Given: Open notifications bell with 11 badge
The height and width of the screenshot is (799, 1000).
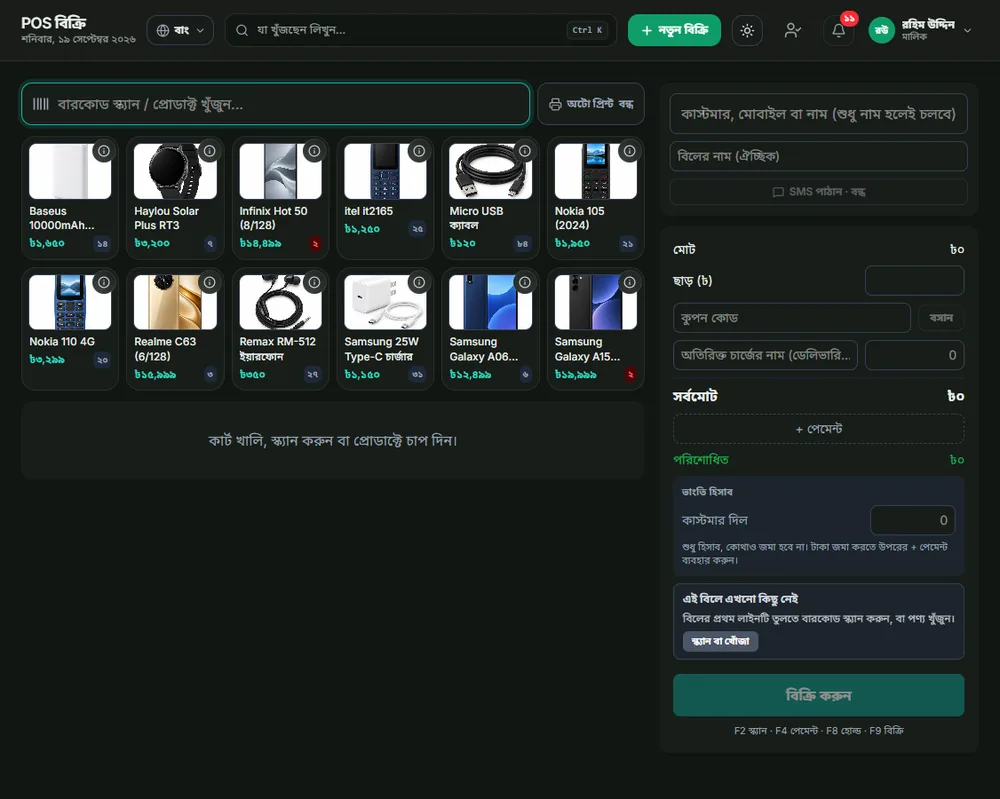Looking at the screenshot, I should pos(839,30).
